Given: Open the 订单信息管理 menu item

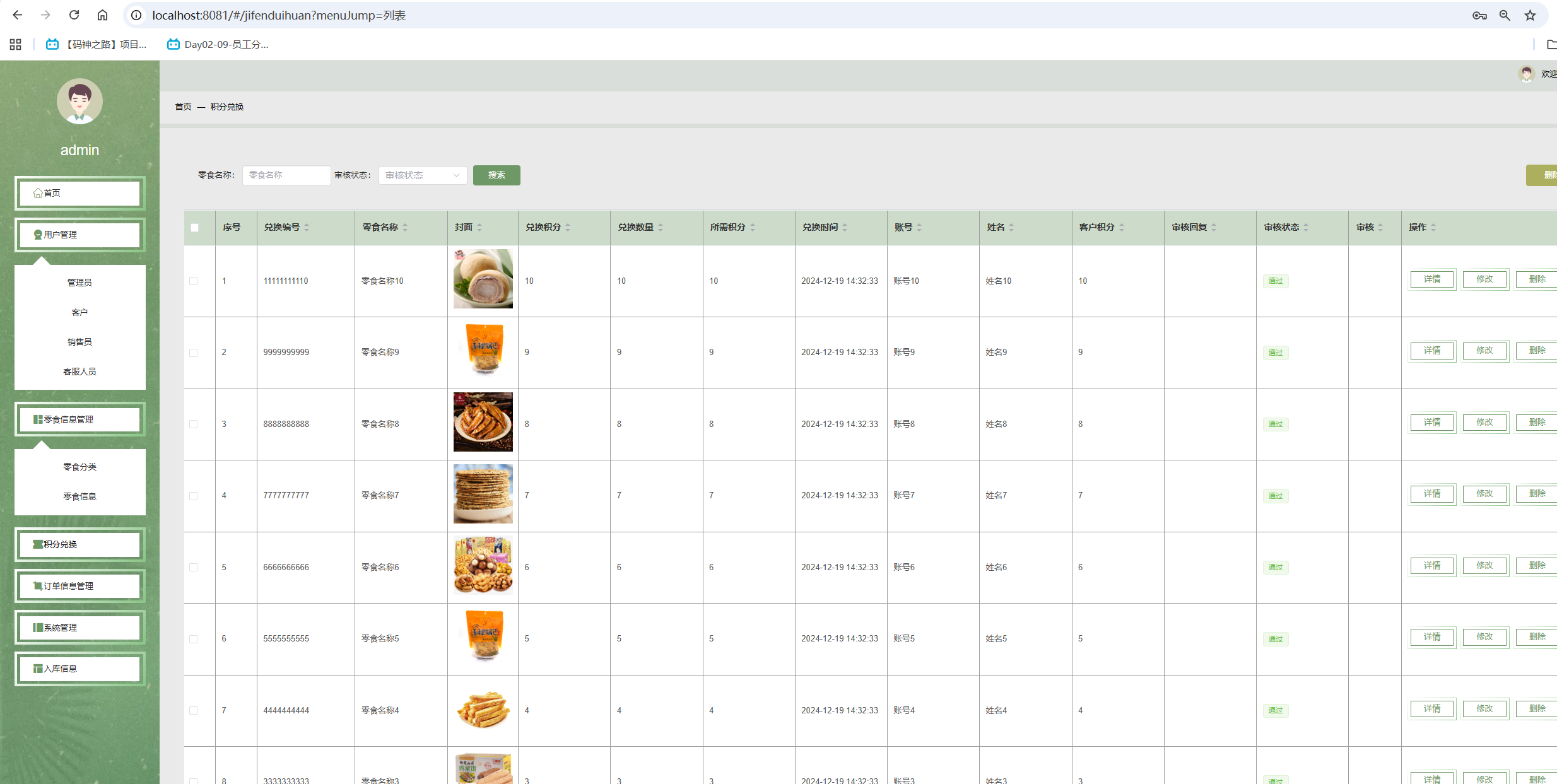Looking at the screenshot, I should (x=79, y=586).
